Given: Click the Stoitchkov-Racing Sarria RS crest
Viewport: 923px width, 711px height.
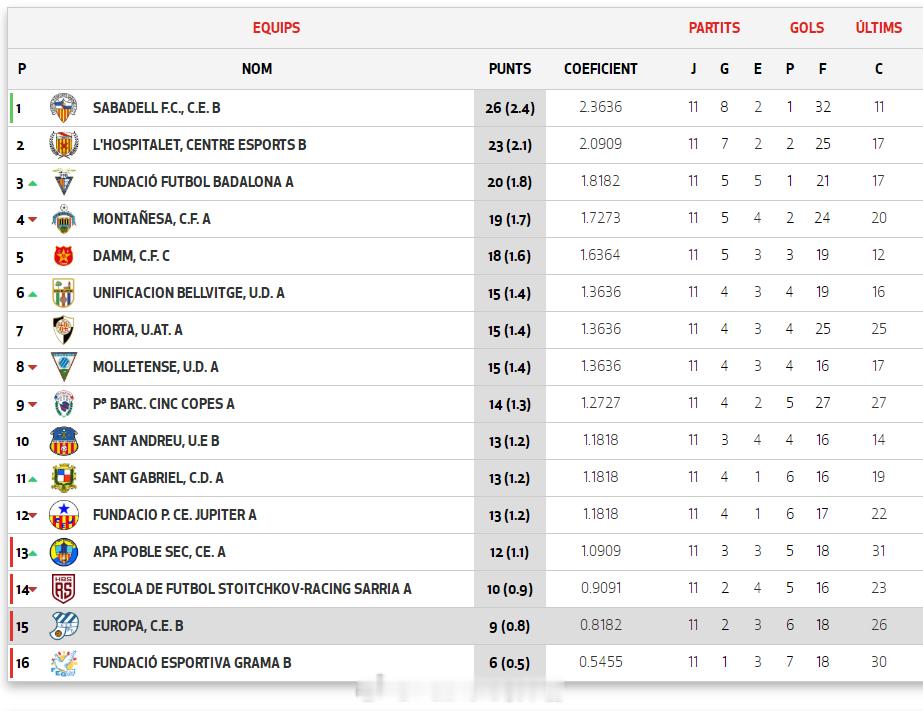Looking at the screenshot, I should tap(64, 589).
